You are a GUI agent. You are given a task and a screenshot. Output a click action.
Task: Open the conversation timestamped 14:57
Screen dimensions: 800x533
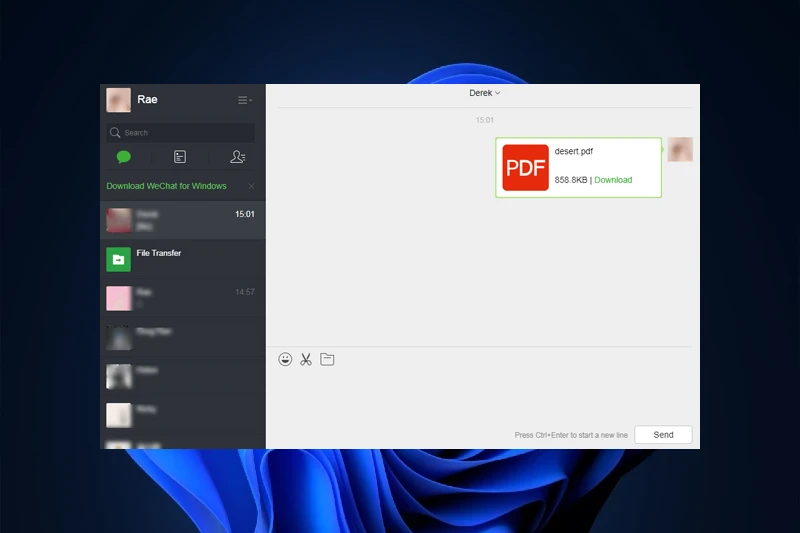[x=183, y=298]
